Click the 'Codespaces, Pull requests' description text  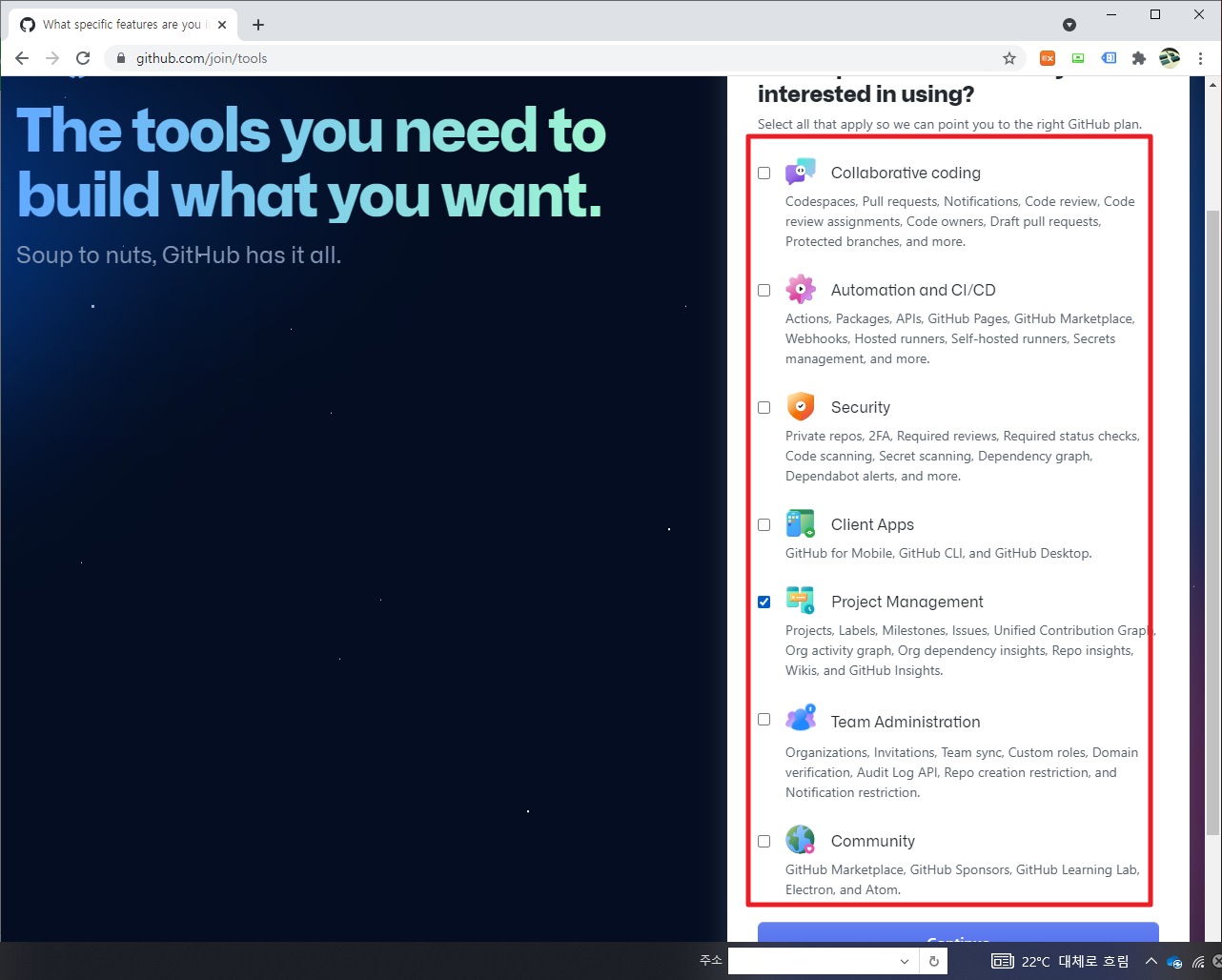(x=960, y=221)
